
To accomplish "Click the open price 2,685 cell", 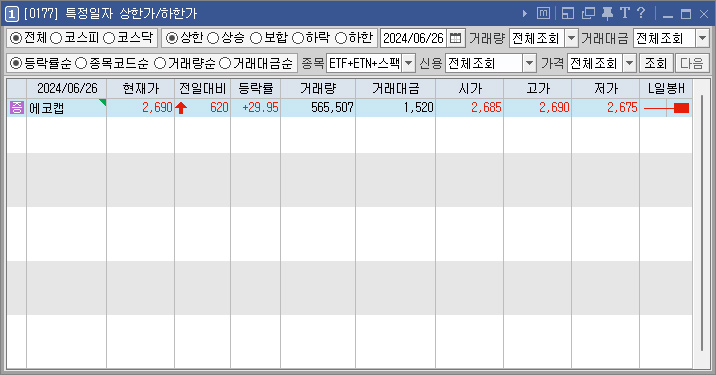I will point(469,108).
